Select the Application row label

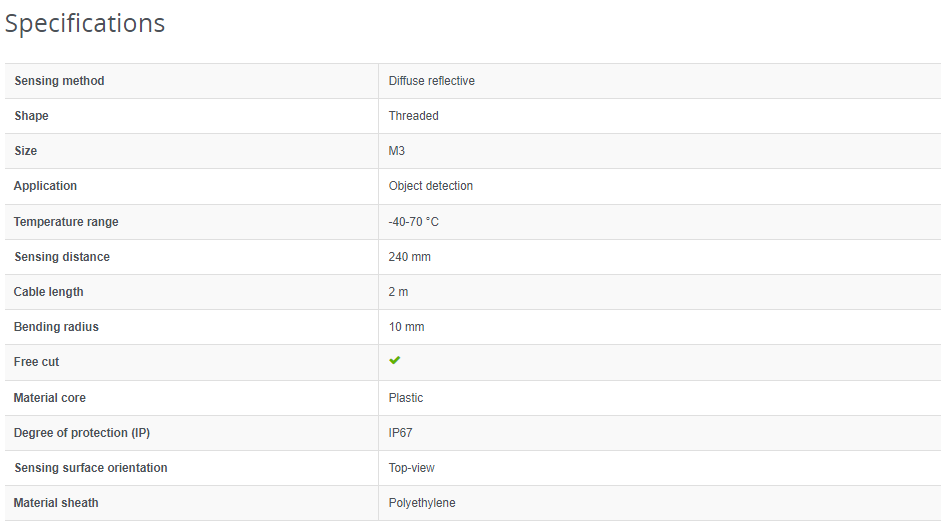click(x=45, y=186)
